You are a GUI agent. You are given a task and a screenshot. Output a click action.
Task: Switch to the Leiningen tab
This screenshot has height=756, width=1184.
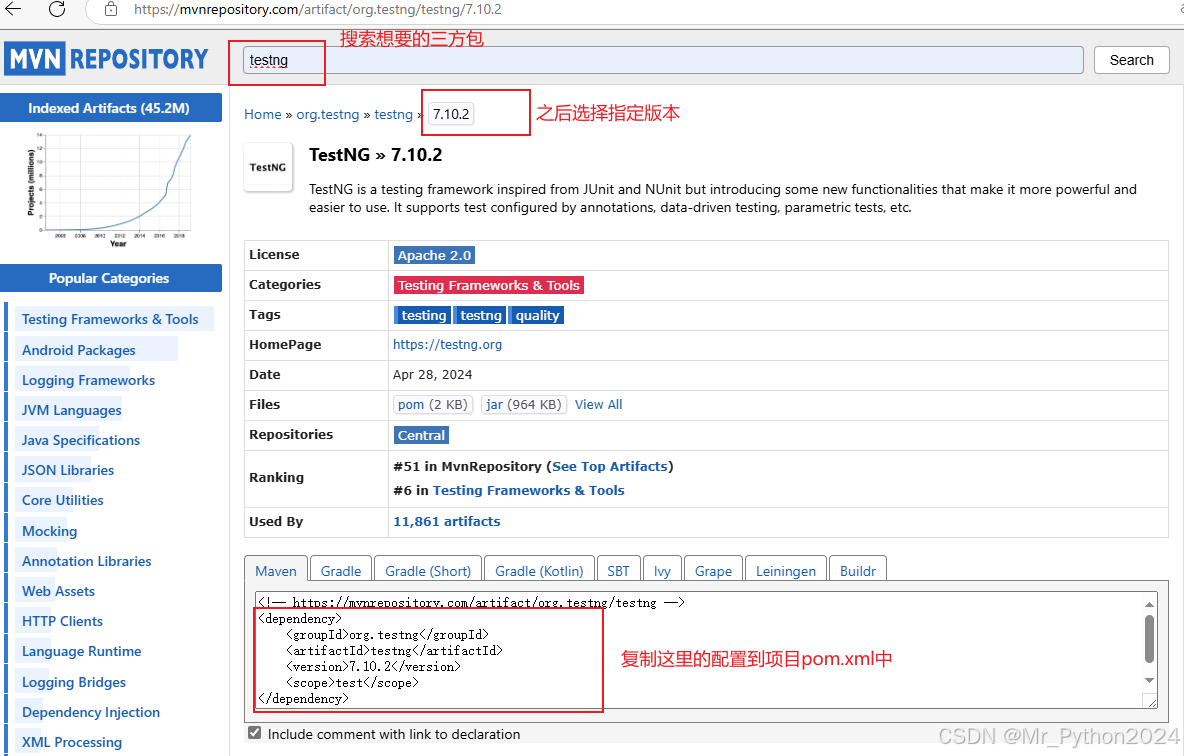[786, 570]
